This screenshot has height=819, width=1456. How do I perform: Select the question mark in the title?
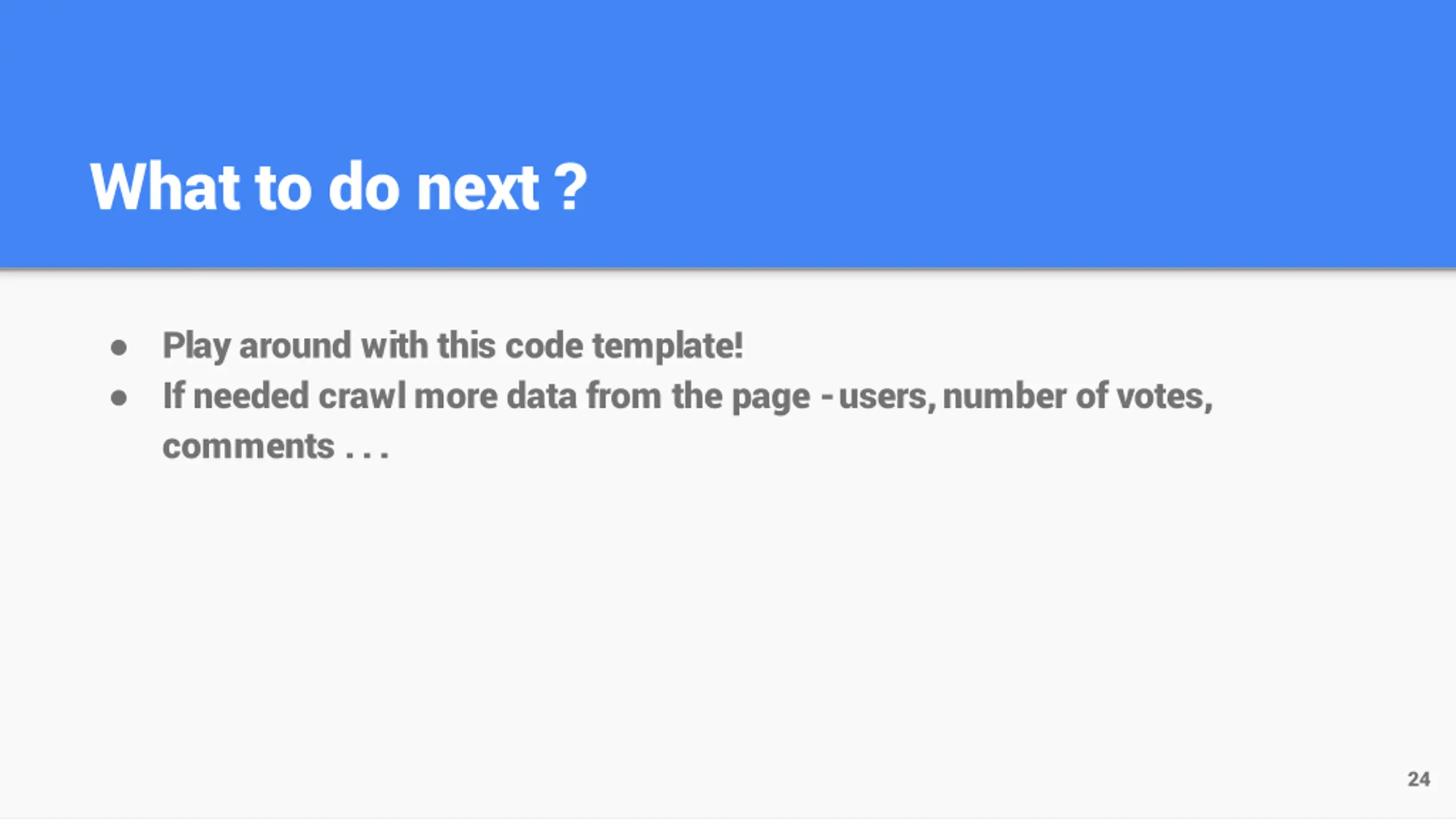coord(570,187)
